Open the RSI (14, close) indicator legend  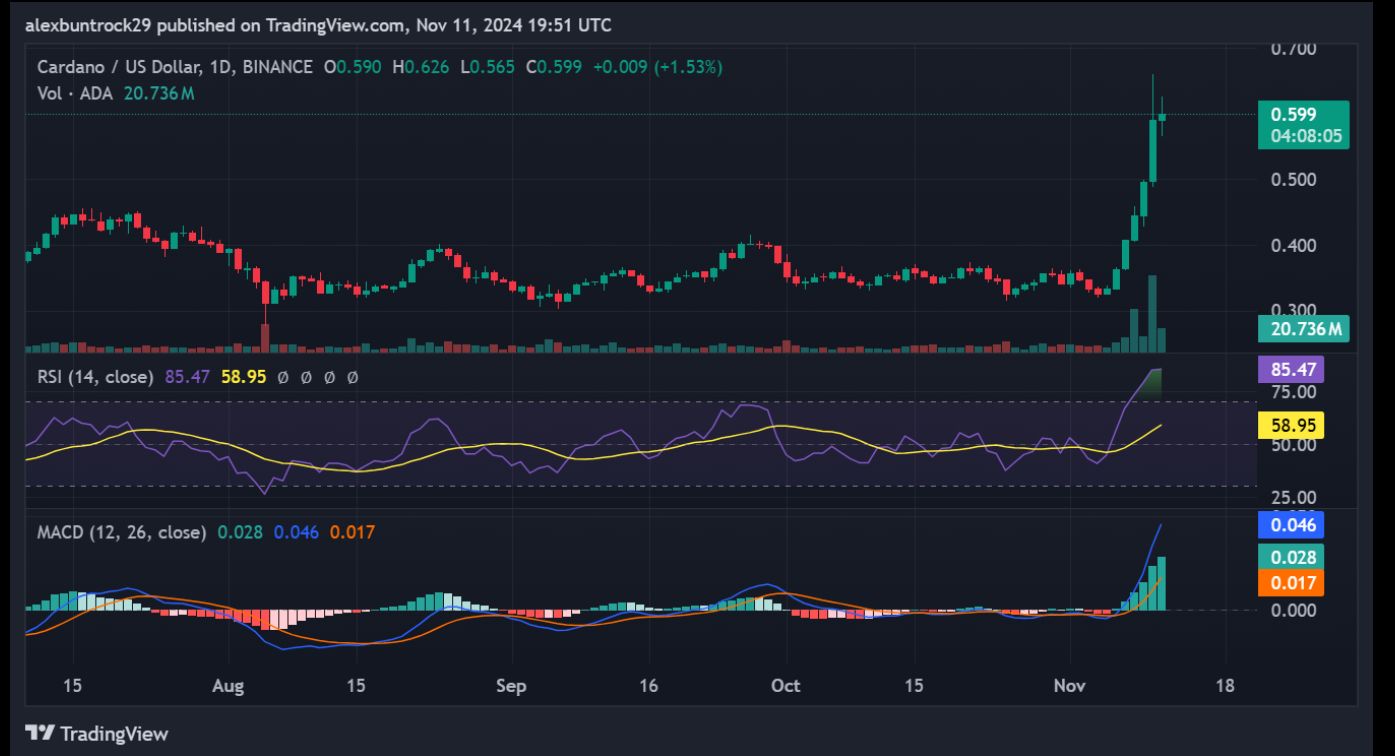[x=95, y=377]
